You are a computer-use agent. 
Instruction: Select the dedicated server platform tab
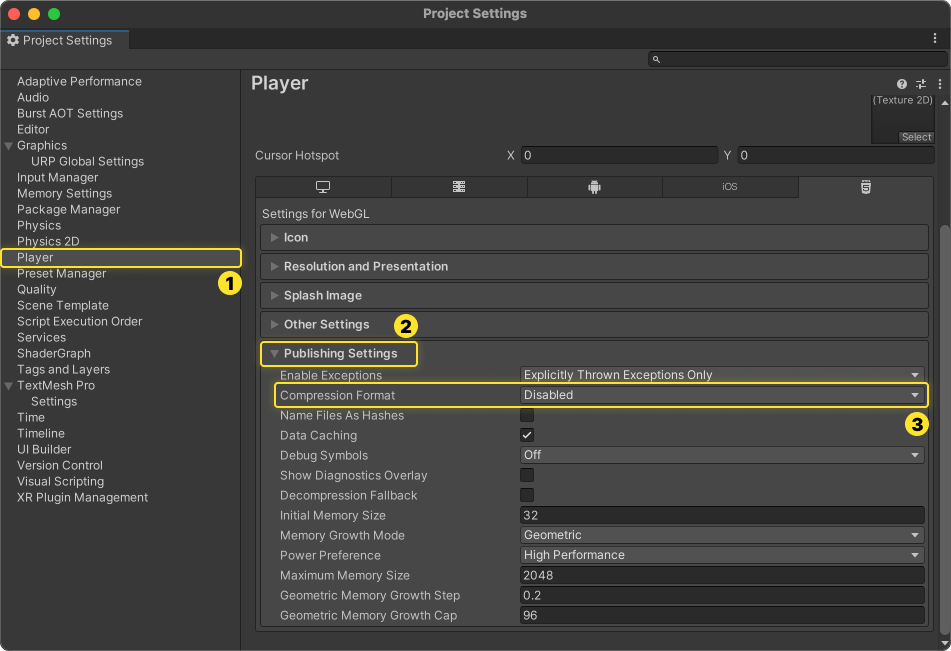pos(459,187)
